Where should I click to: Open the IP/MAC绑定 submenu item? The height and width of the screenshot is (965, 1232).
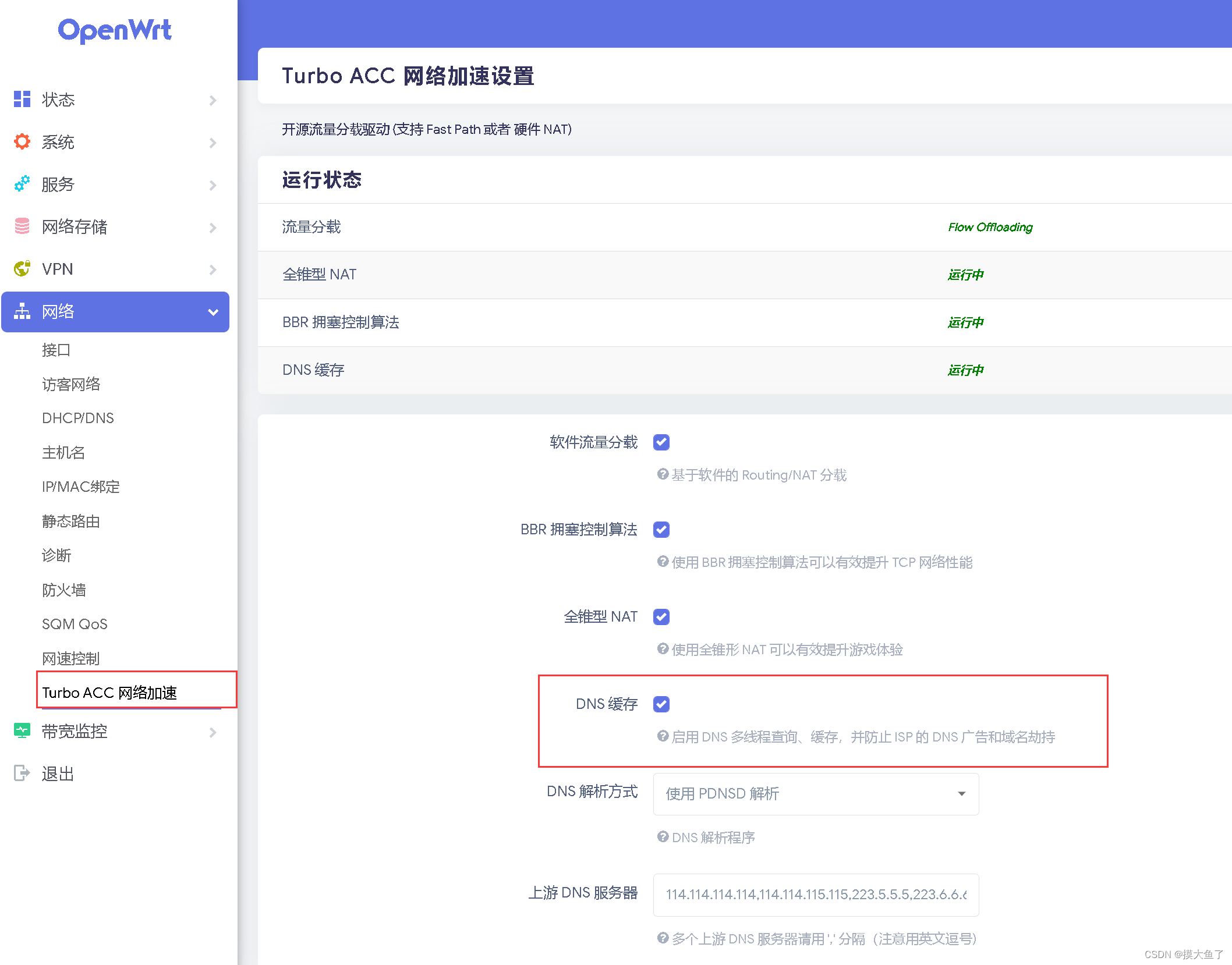(x=81, y=487)
